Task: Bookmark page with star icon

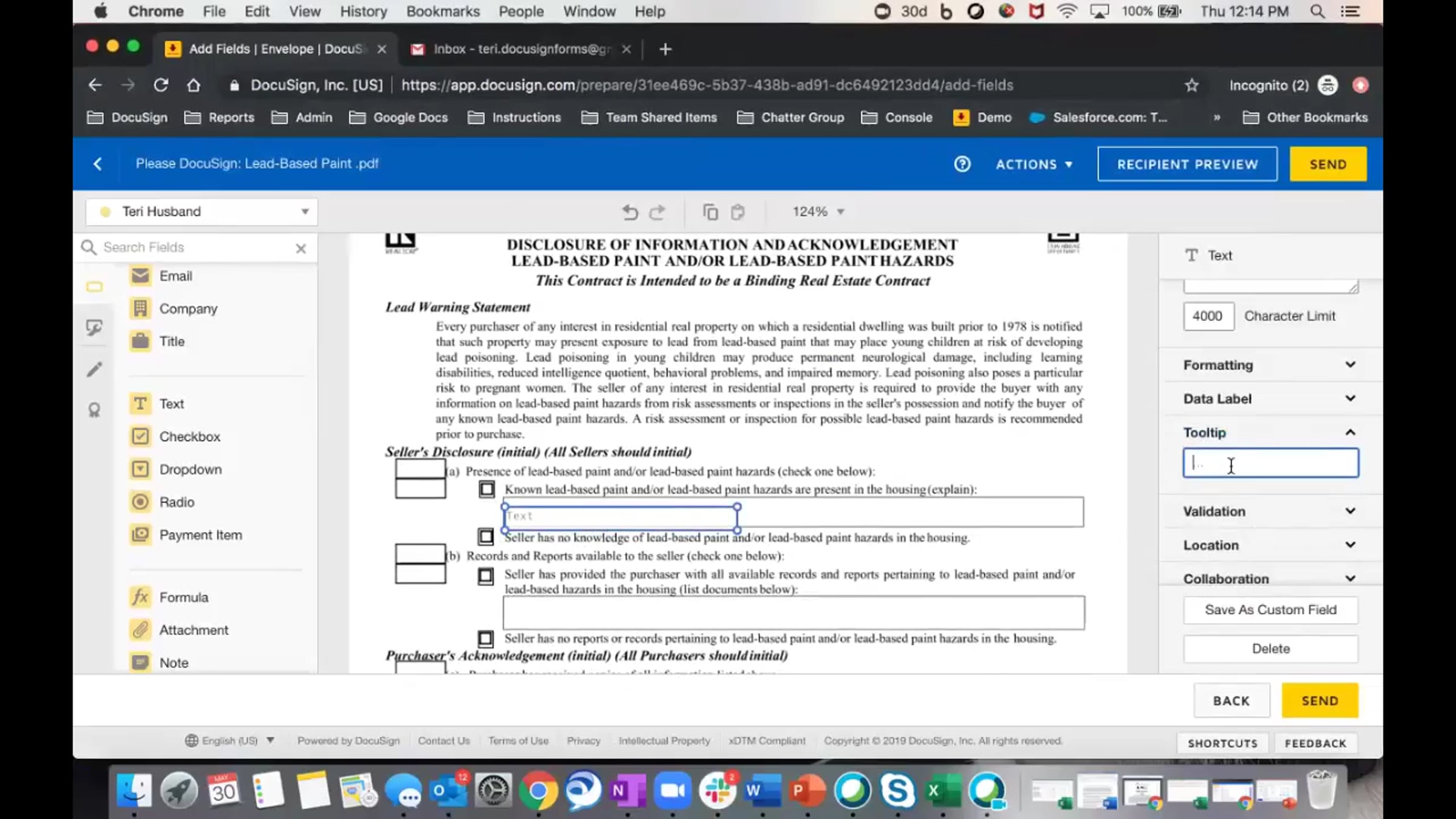Action: 1191,86
